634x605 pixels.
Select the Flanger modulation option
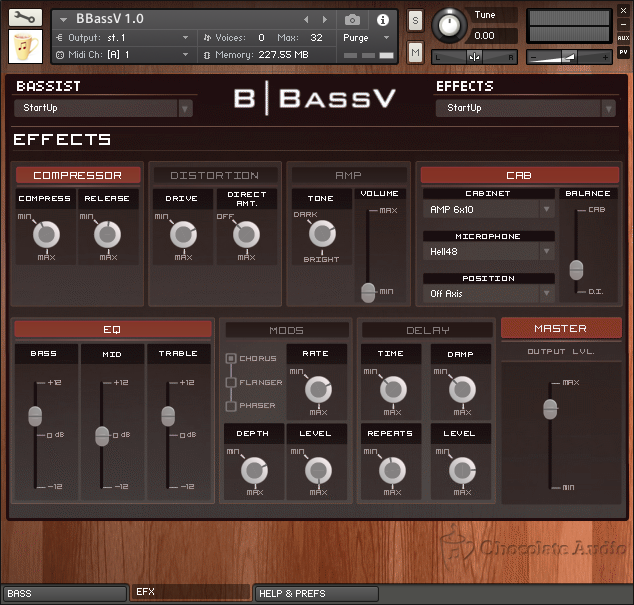[x=231, y=382]
